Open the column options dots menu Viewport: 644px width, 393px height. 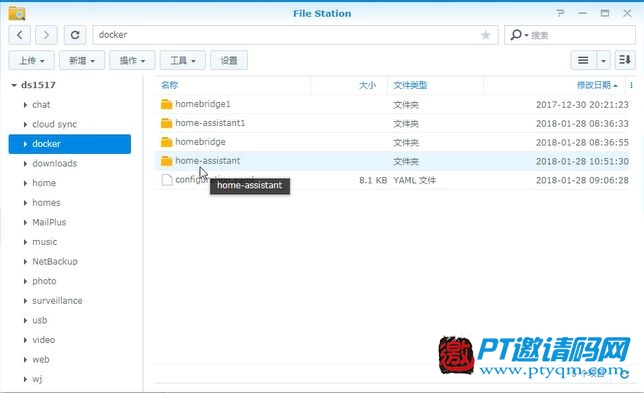[631, 85]
